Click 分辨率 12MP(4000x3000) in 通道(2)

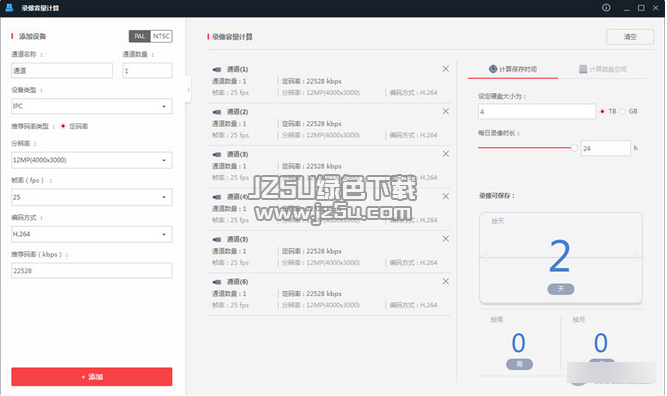[x=321, y=135]
